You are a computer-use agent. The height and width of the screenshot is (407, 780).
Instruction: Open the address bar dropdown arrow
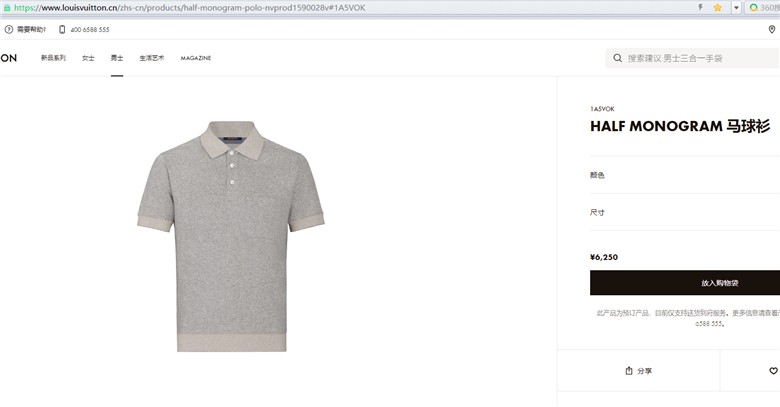click(736, 7)
